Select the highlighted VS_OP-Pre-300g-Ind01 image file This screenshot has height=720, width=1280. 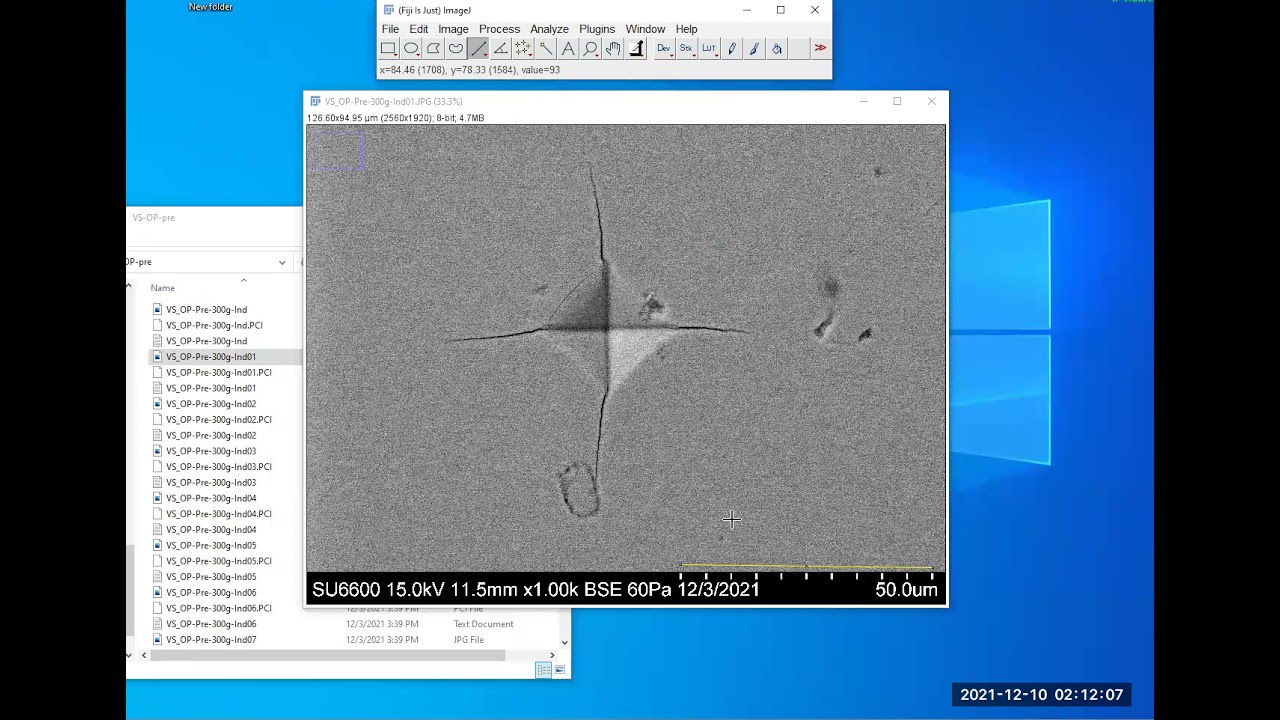coord(211,357)
